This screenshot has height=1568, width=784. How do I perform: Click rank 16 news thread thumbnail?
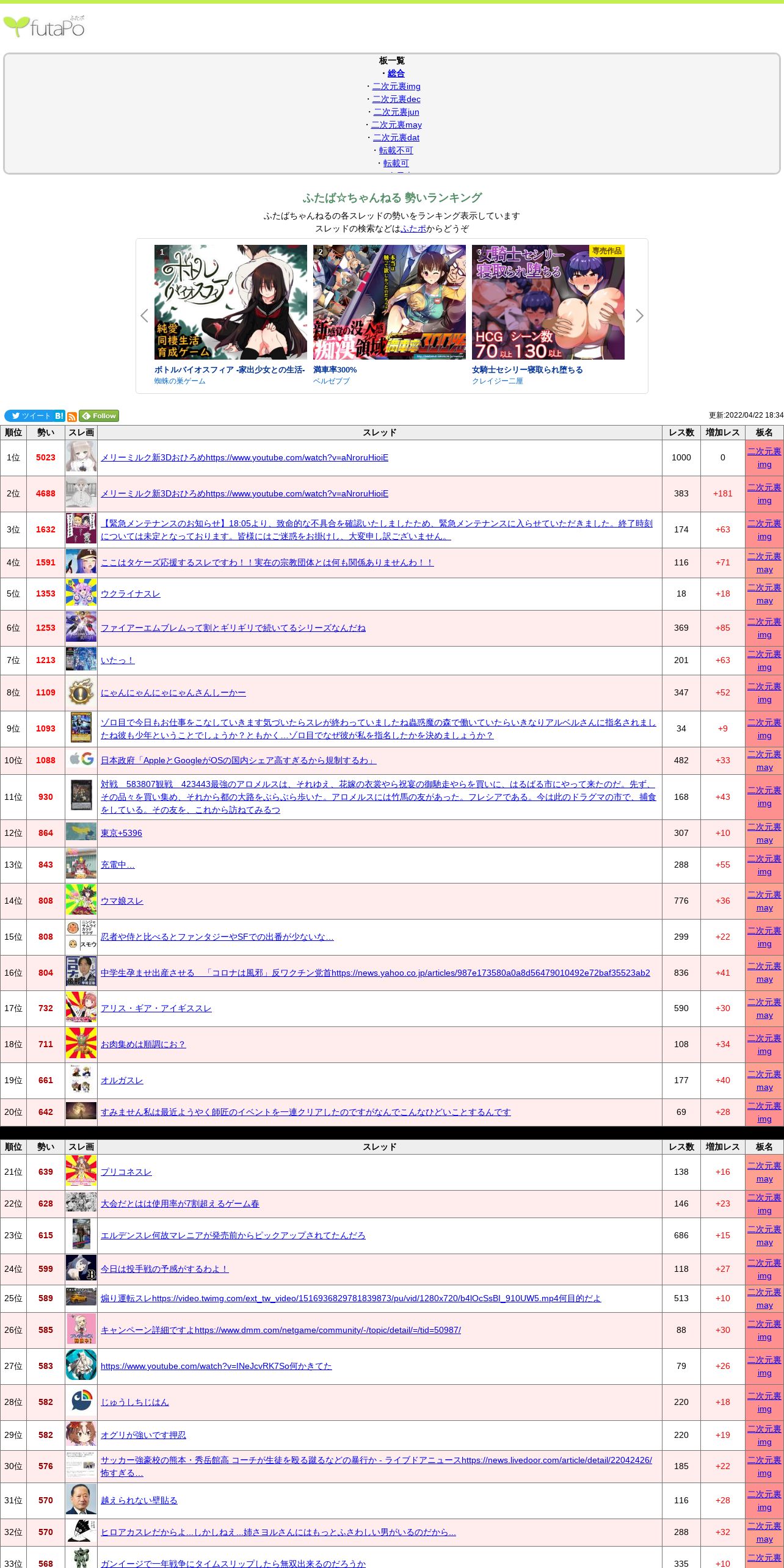coord(81,973)
